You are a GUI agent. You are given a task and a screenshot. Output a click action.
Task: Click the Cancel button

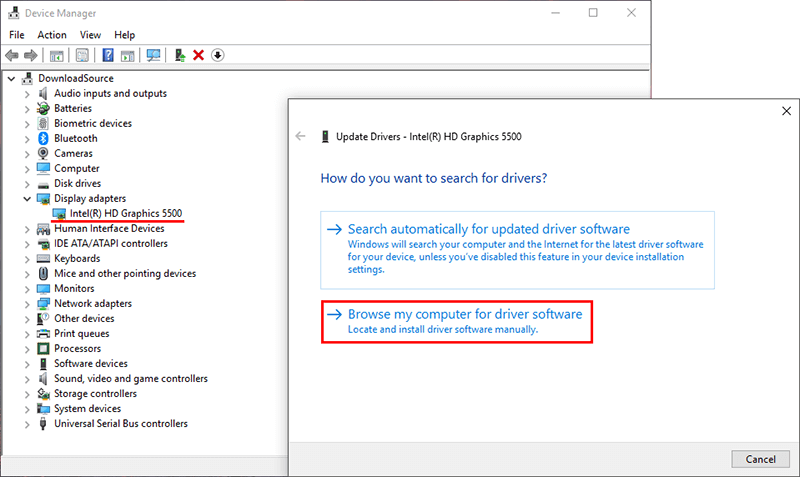tap(760, 459)
